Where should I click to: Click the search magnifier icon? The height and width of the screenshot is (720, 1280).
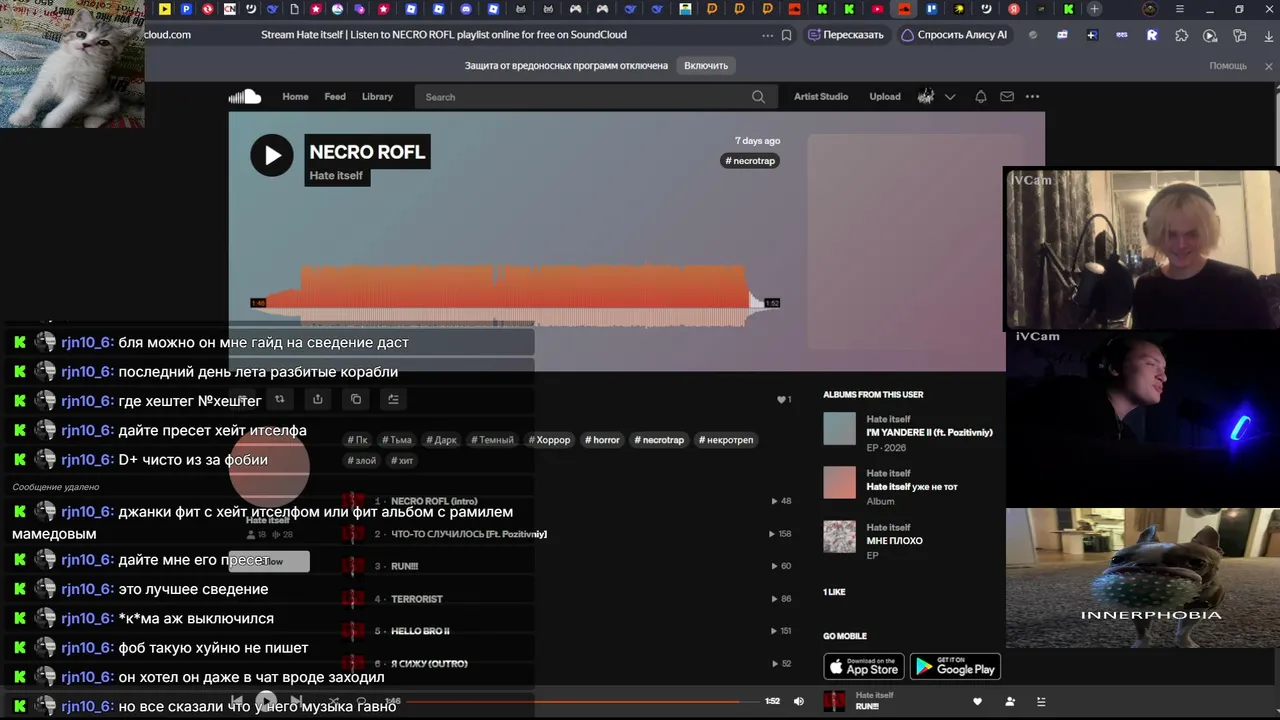758,97
